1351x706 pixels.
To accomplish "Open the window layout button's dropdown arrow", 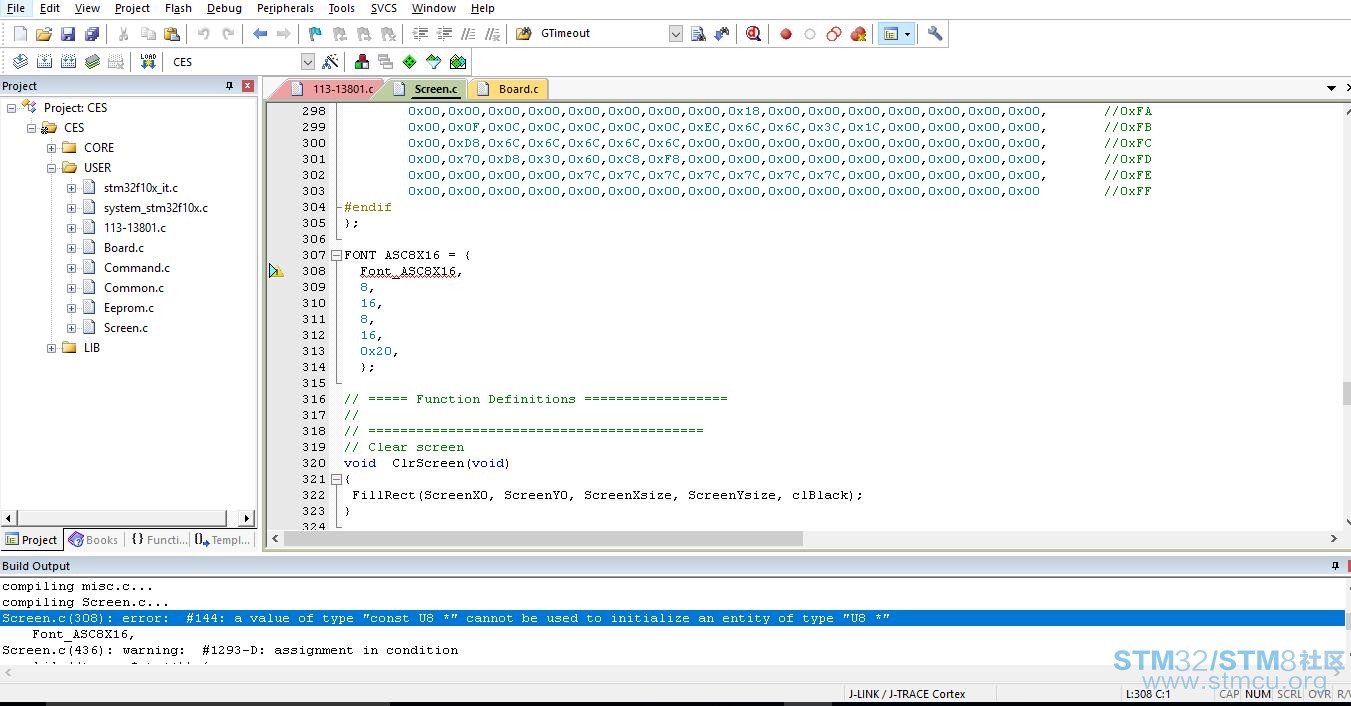I will [907, 34].
